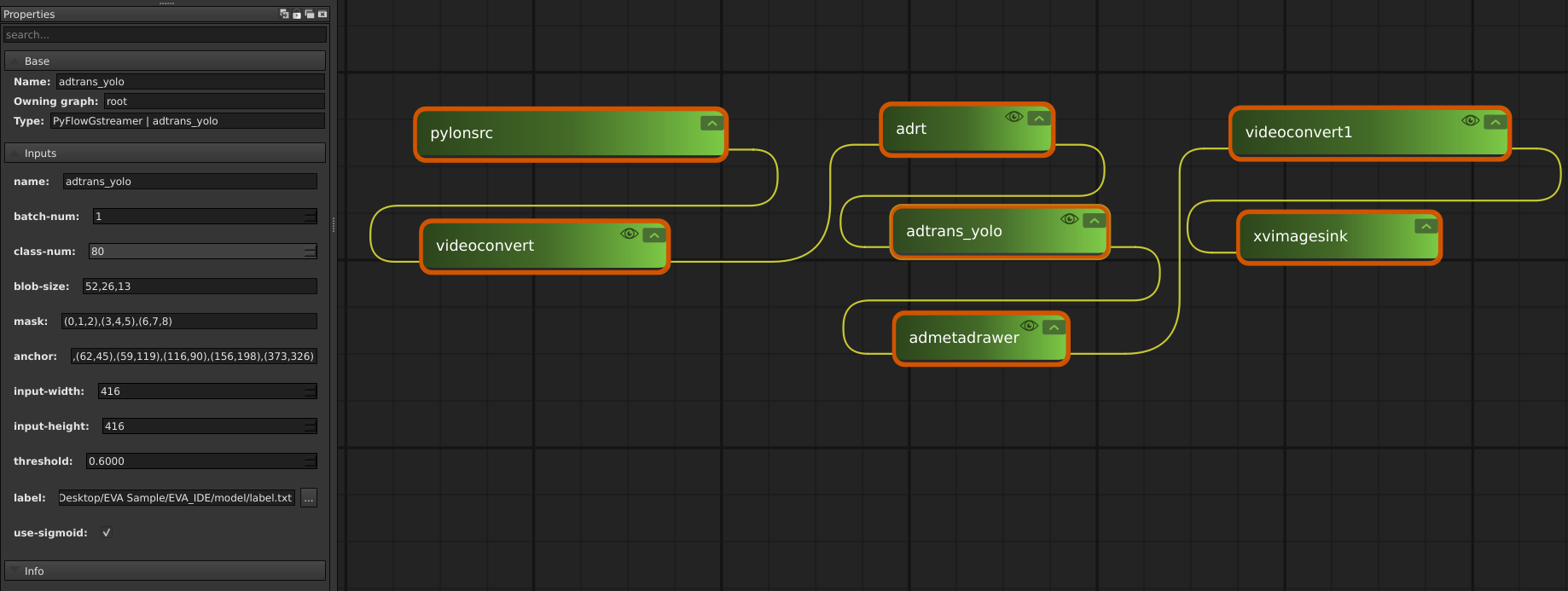
Task: Click chevron icon on videoconvert1 node
Action: (x=1495, y=122)
